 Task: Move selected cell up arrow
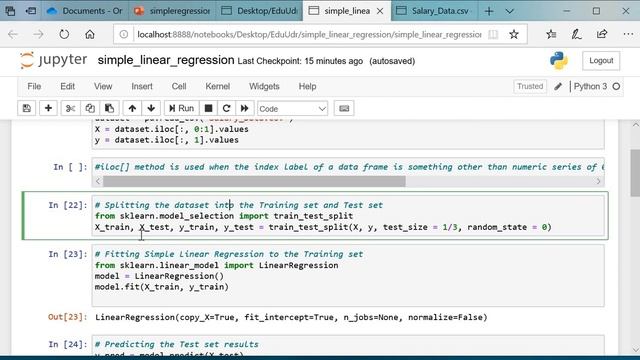point(132,109)
